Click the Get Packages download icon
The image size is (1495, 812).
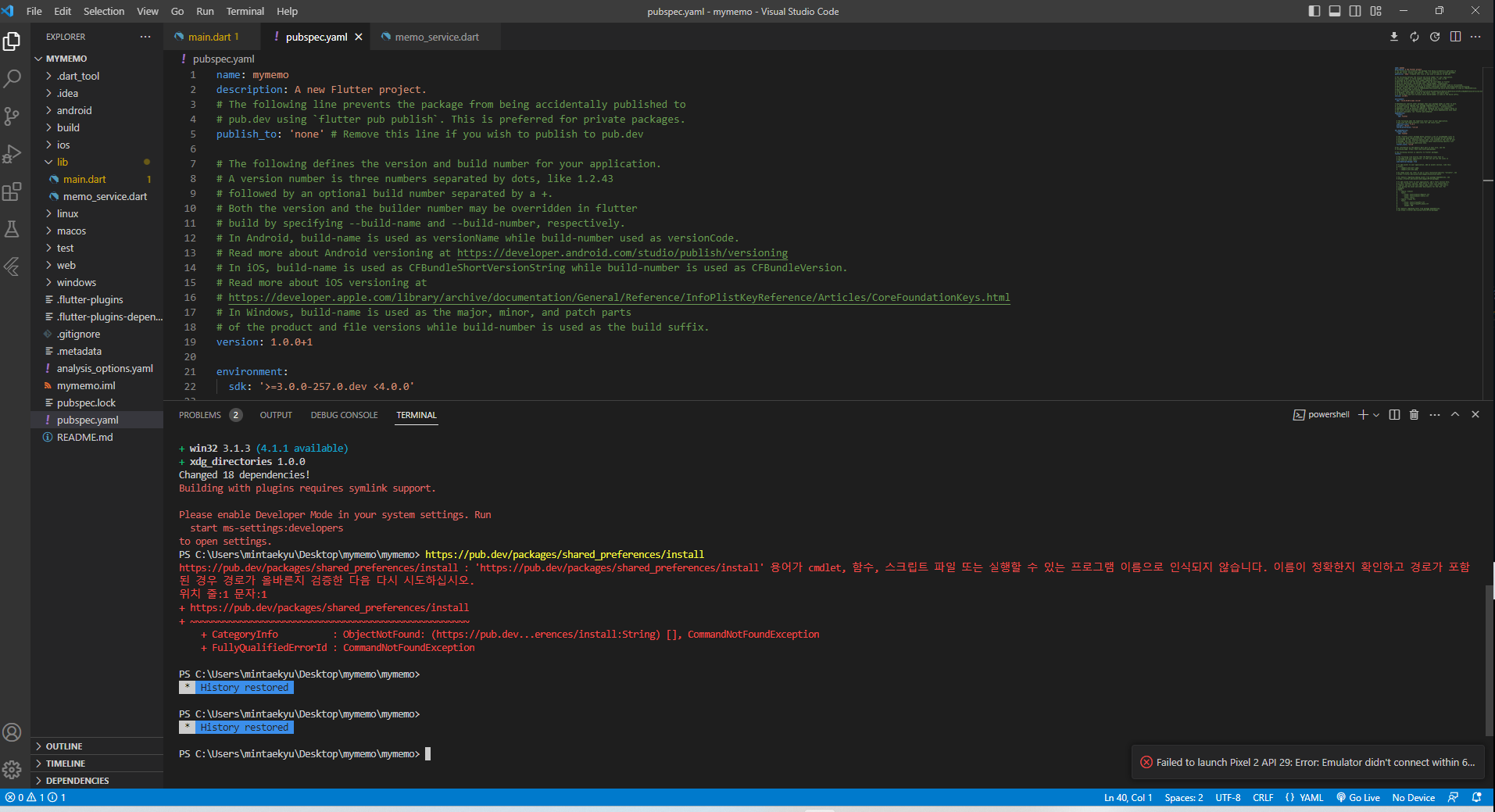[1394, 37]
